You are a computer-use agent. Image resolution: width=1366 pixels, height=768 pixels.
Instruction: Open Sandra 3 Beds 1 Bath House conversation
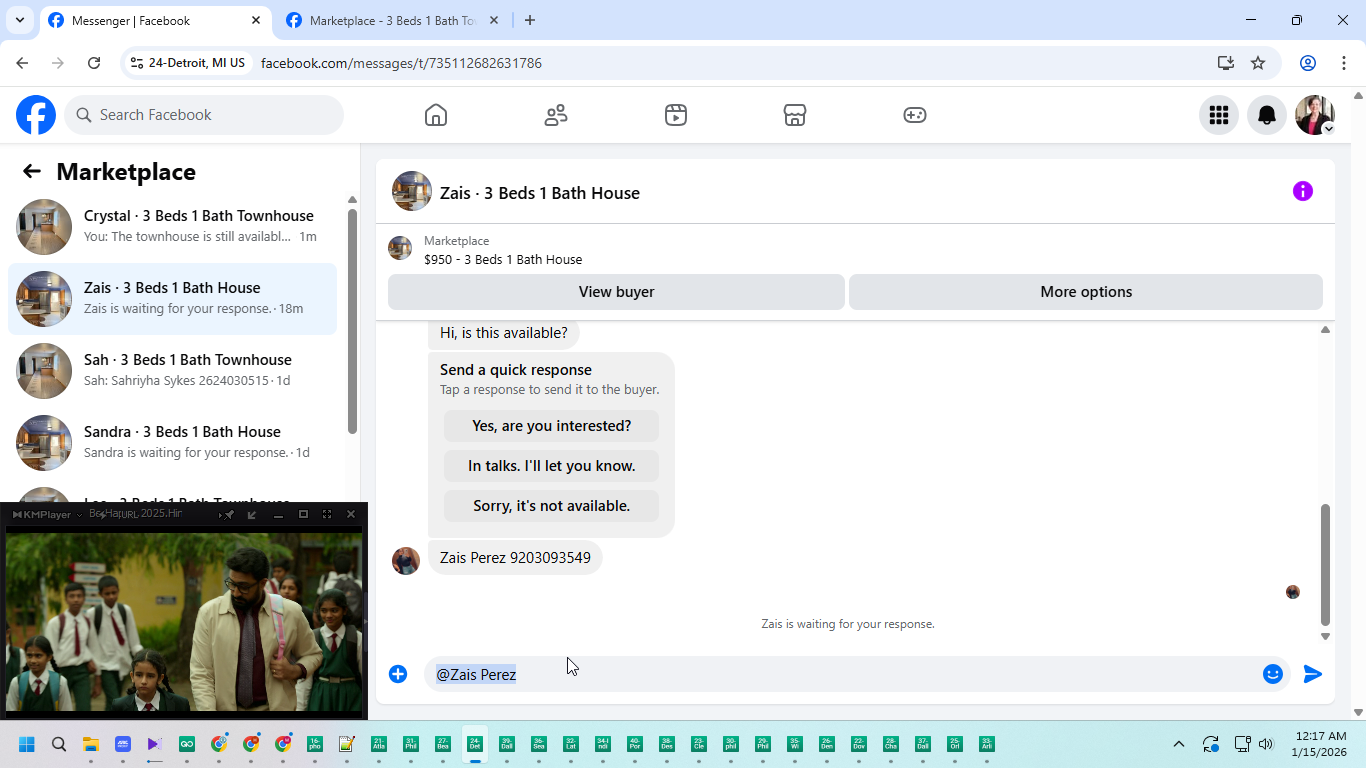(172, 443)
